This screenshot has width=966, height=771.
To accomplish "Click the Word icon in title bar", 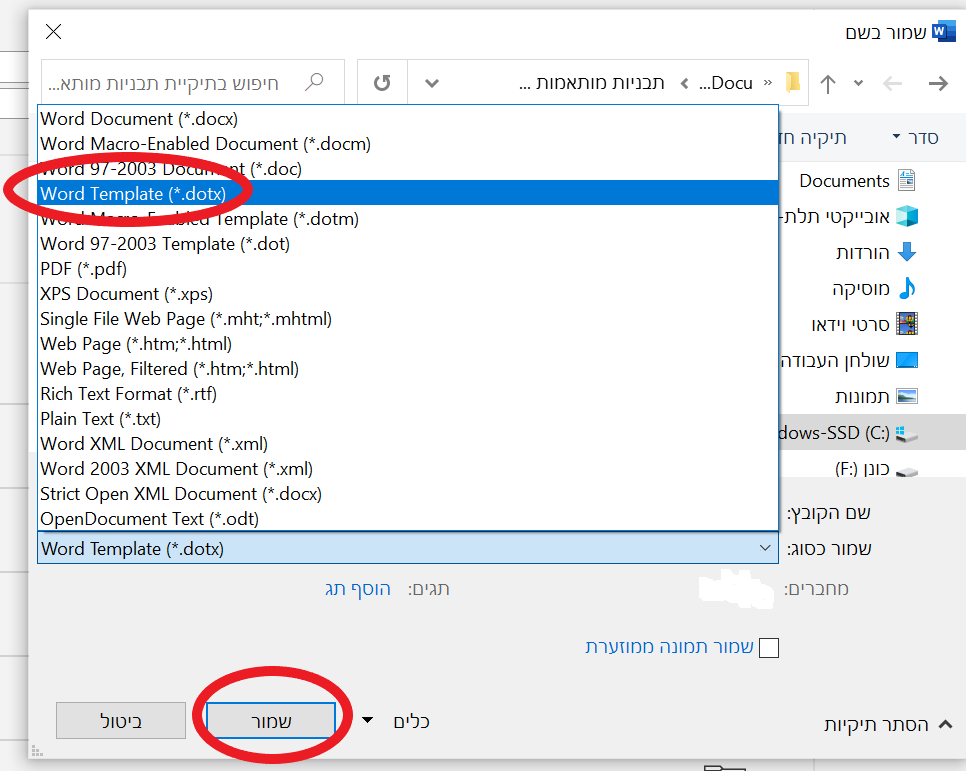I will click(943, 31).
